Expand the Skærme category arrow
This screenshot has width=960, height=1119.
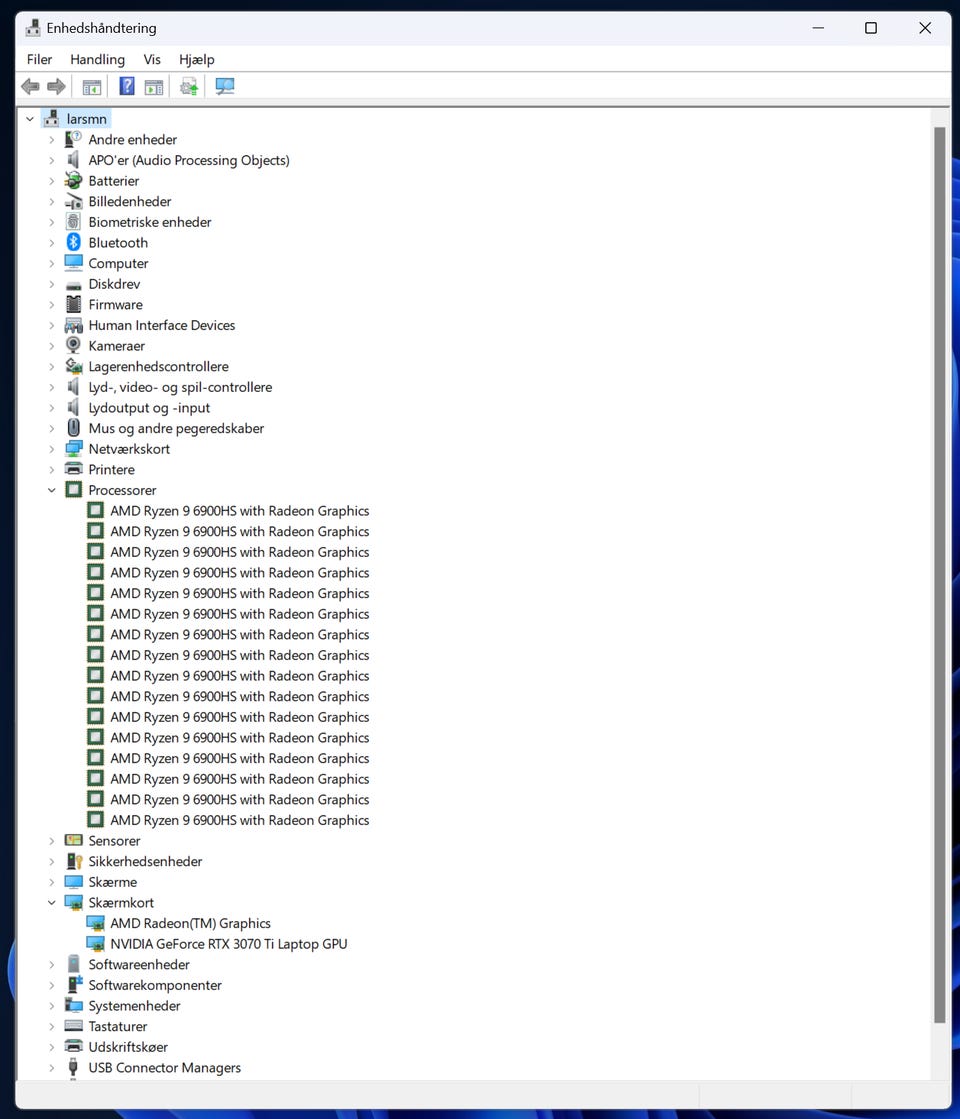coord(51,882)
